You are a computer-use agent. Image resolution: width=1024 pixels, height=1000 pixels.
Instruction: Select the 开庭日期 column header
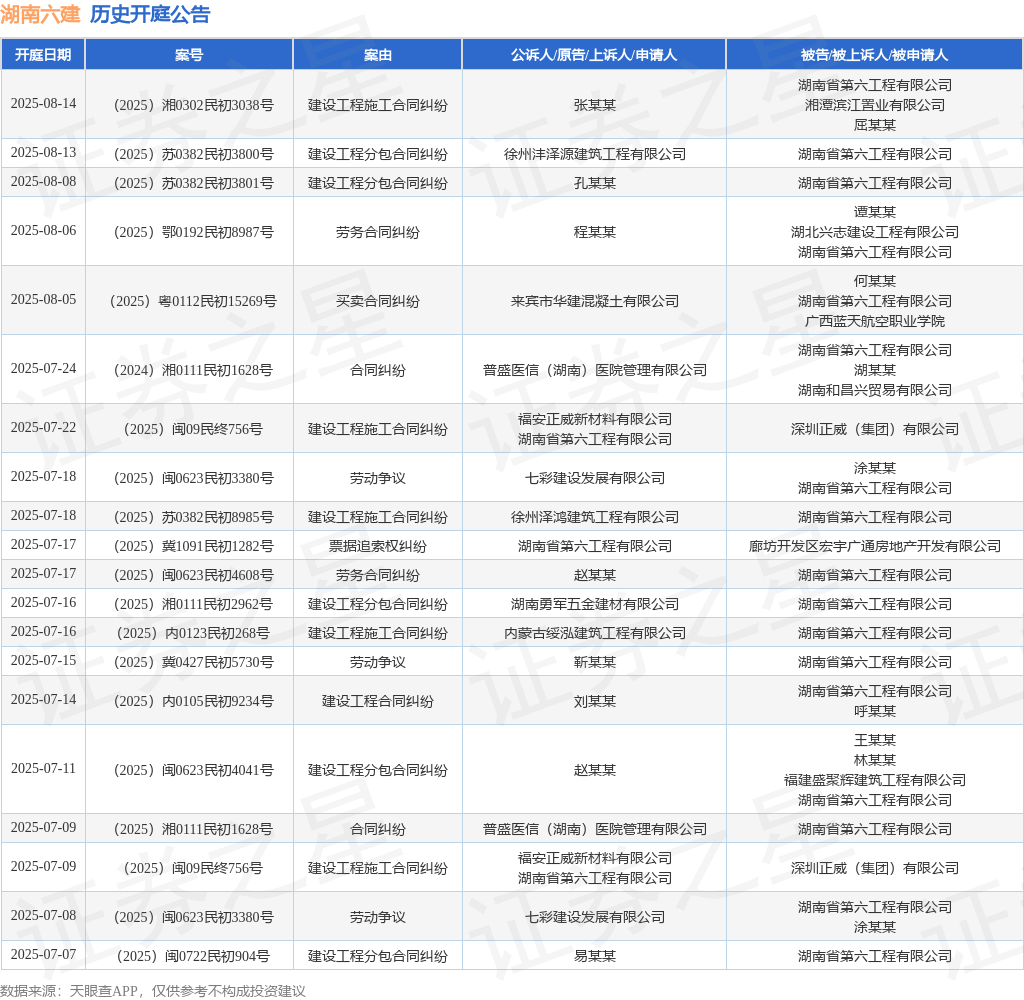43,55
